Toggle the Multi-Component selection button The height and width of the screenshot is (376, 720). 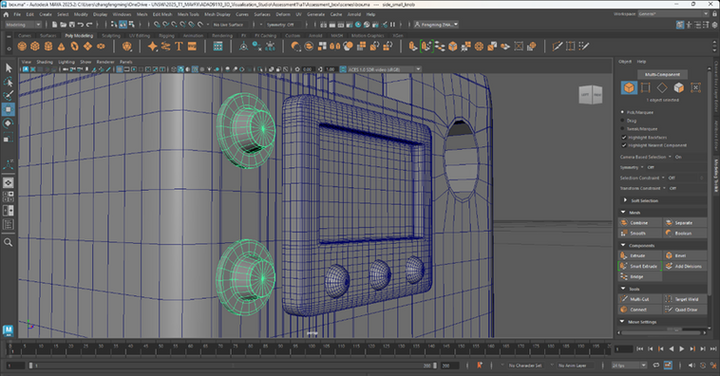[662, 74]
